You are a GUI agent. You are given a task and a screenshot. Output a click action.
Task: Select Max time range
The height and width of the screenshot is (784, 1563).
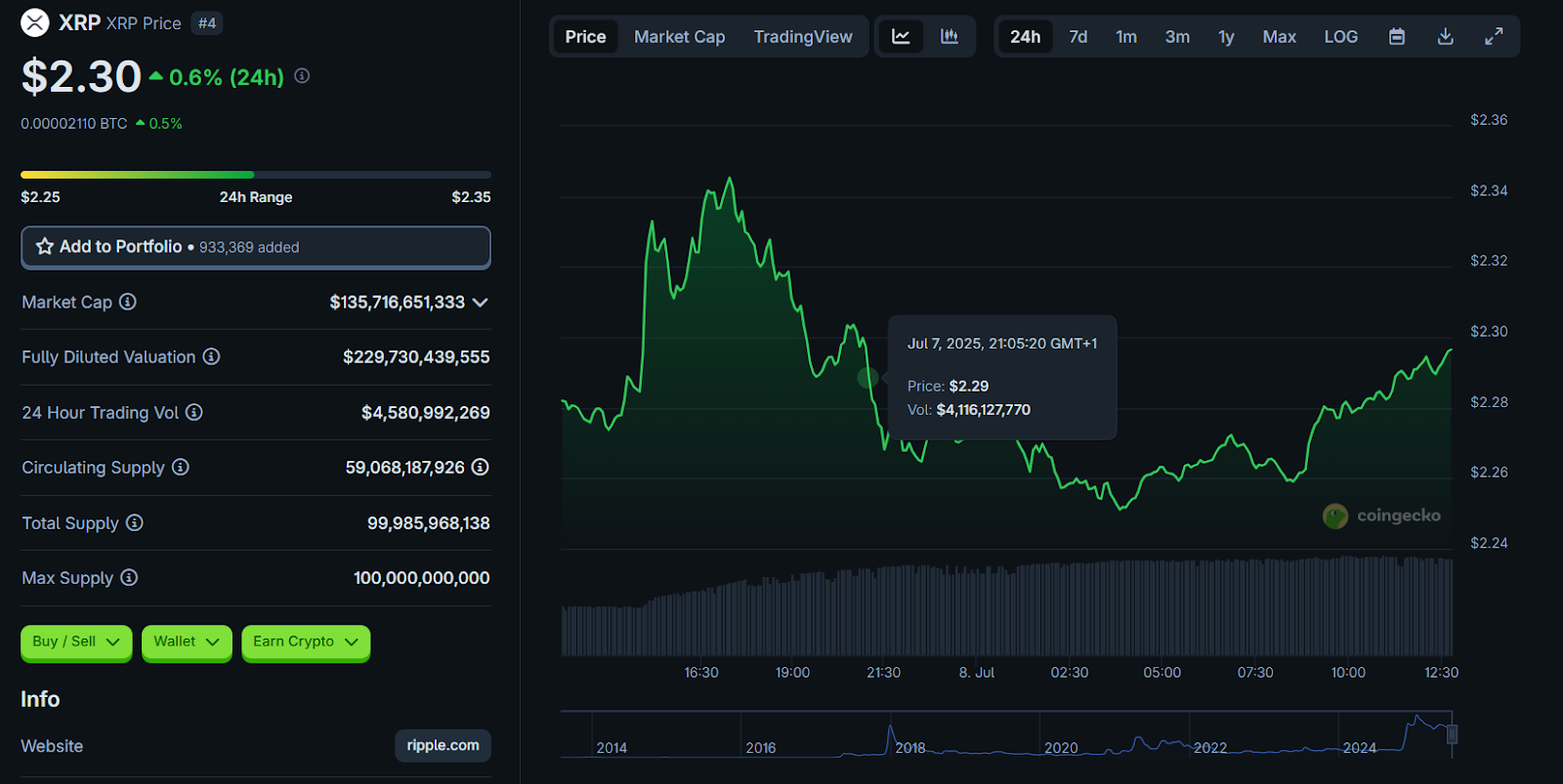[1280, 37]
